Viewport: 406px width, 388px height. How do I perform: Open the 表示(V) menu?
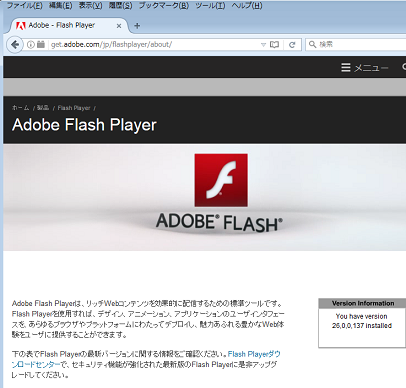tap(90, 5)
